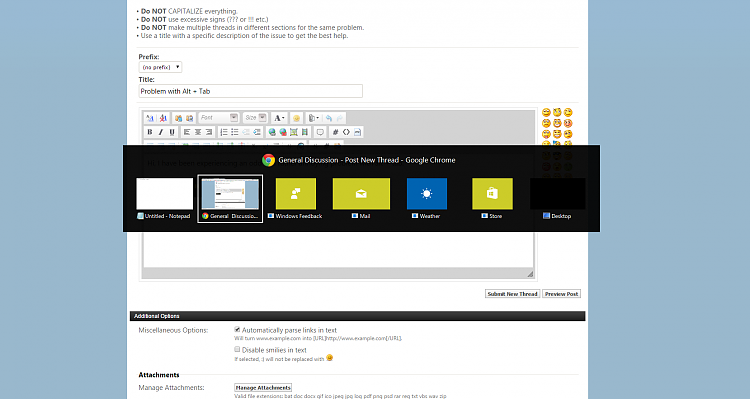
Task: Click the Manage Attachments button
Action: click(x=263, y=388)
